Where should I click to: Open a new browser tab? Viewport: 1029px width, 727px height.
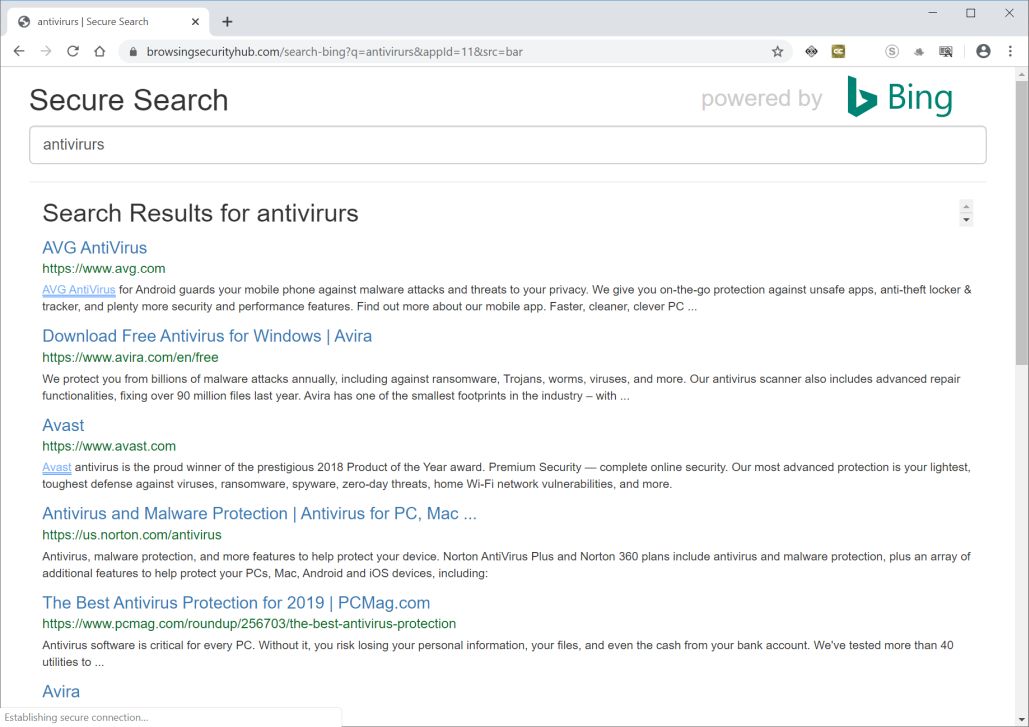pos(227,22)
